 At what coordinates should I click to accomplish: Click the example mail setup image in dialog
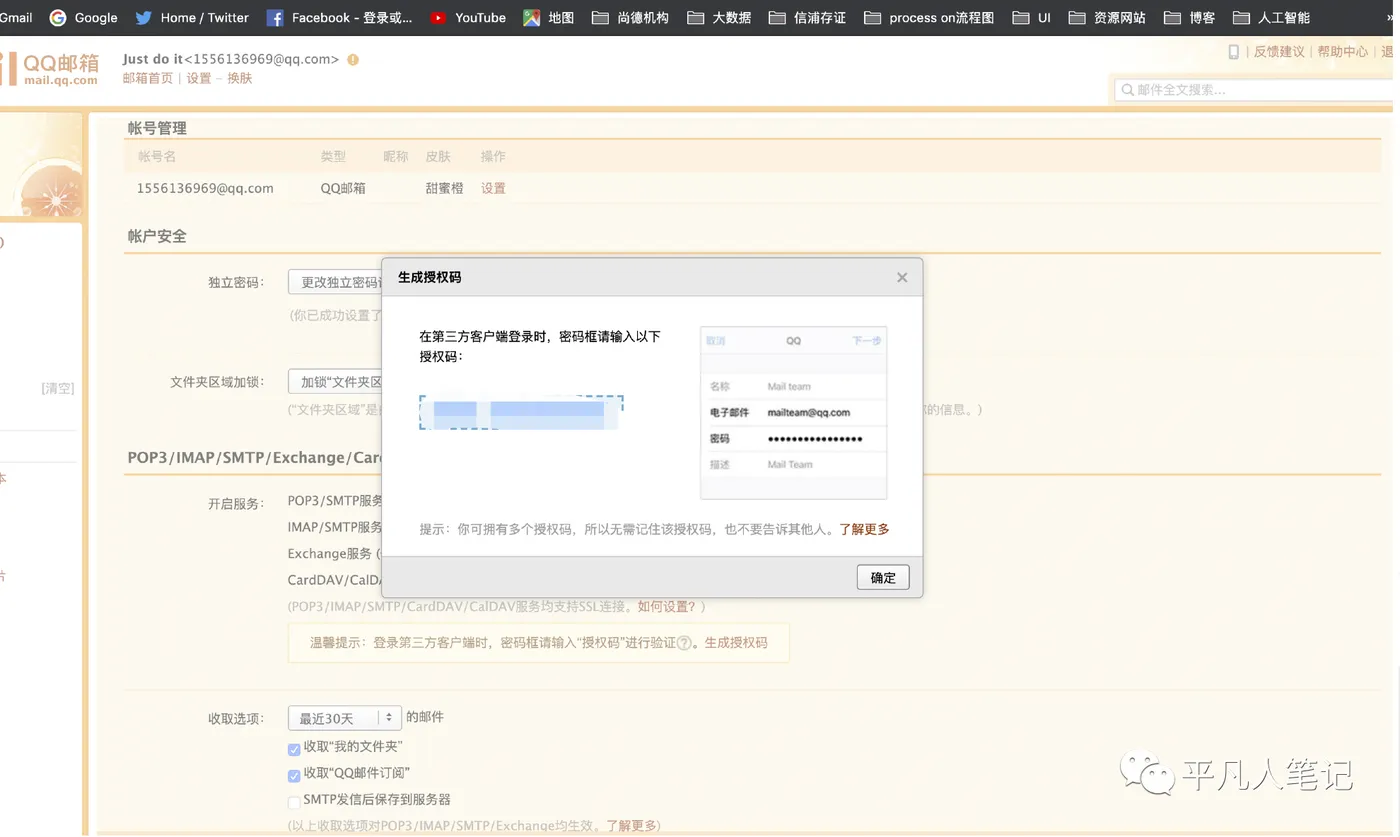click(793, 412)
